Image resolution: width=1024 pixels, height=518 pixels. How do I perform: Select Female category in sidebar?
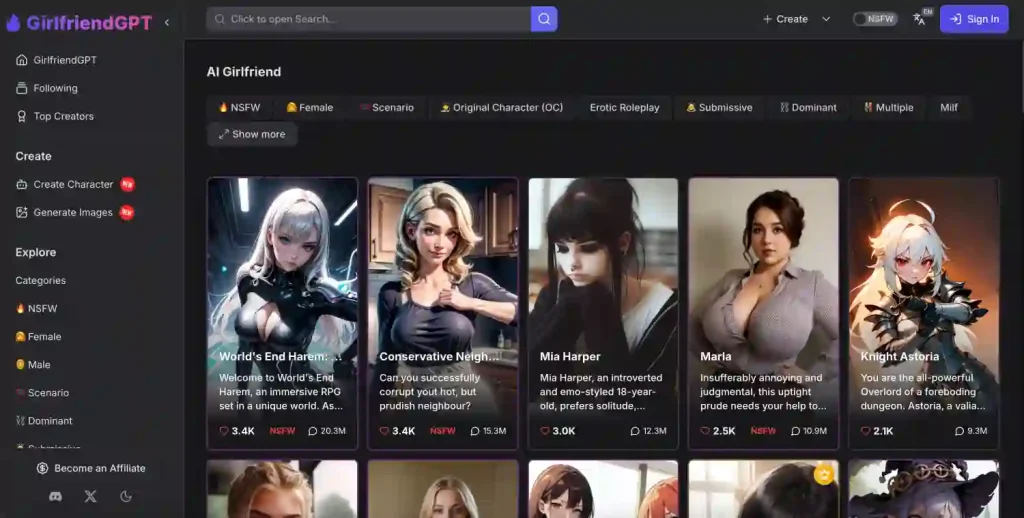click(x=39, y=336)
